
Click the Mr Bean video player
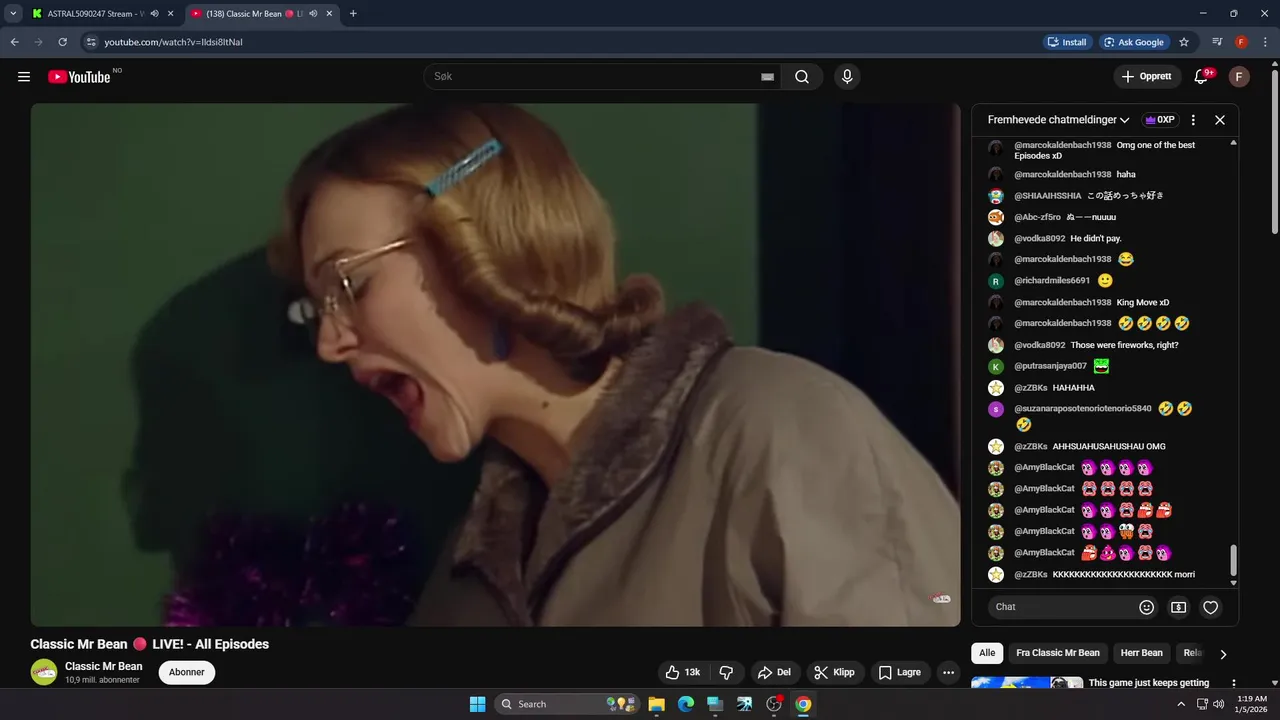click(x=495, y=365)
